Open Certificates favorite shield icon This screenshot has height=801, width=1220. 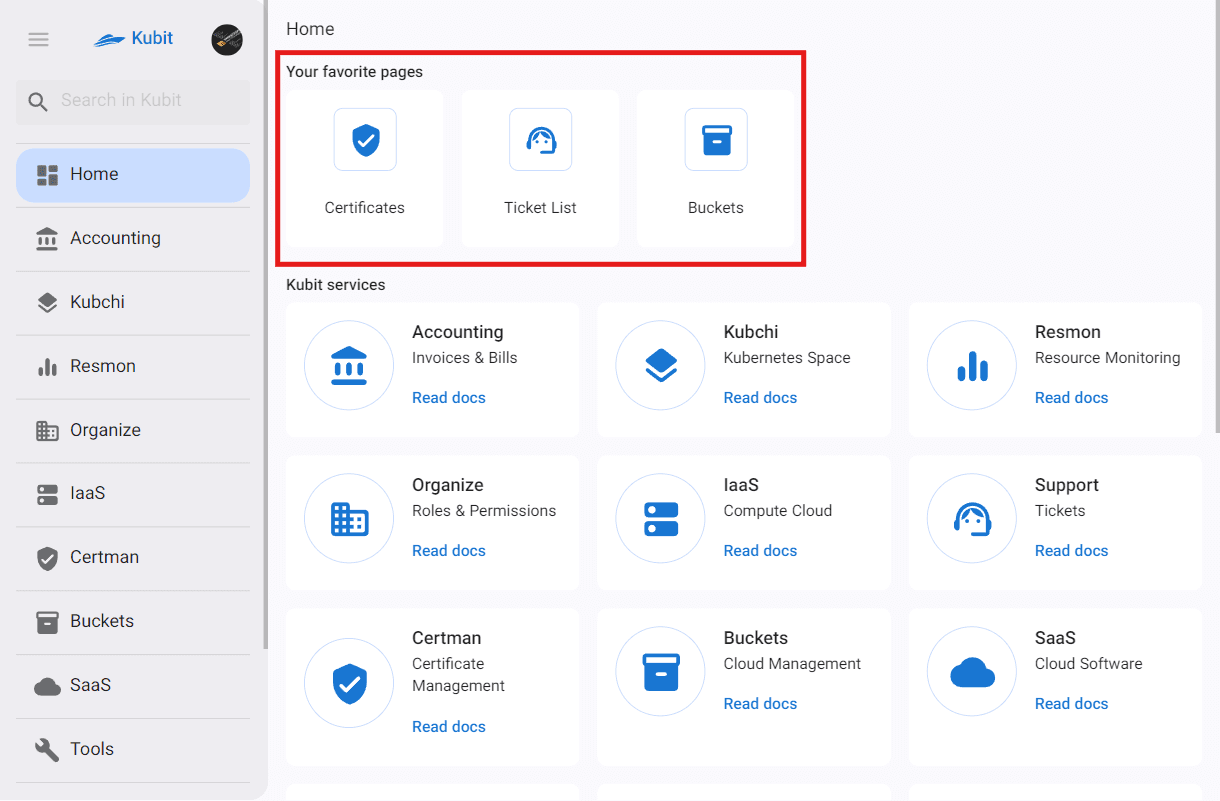pos(365,139)
